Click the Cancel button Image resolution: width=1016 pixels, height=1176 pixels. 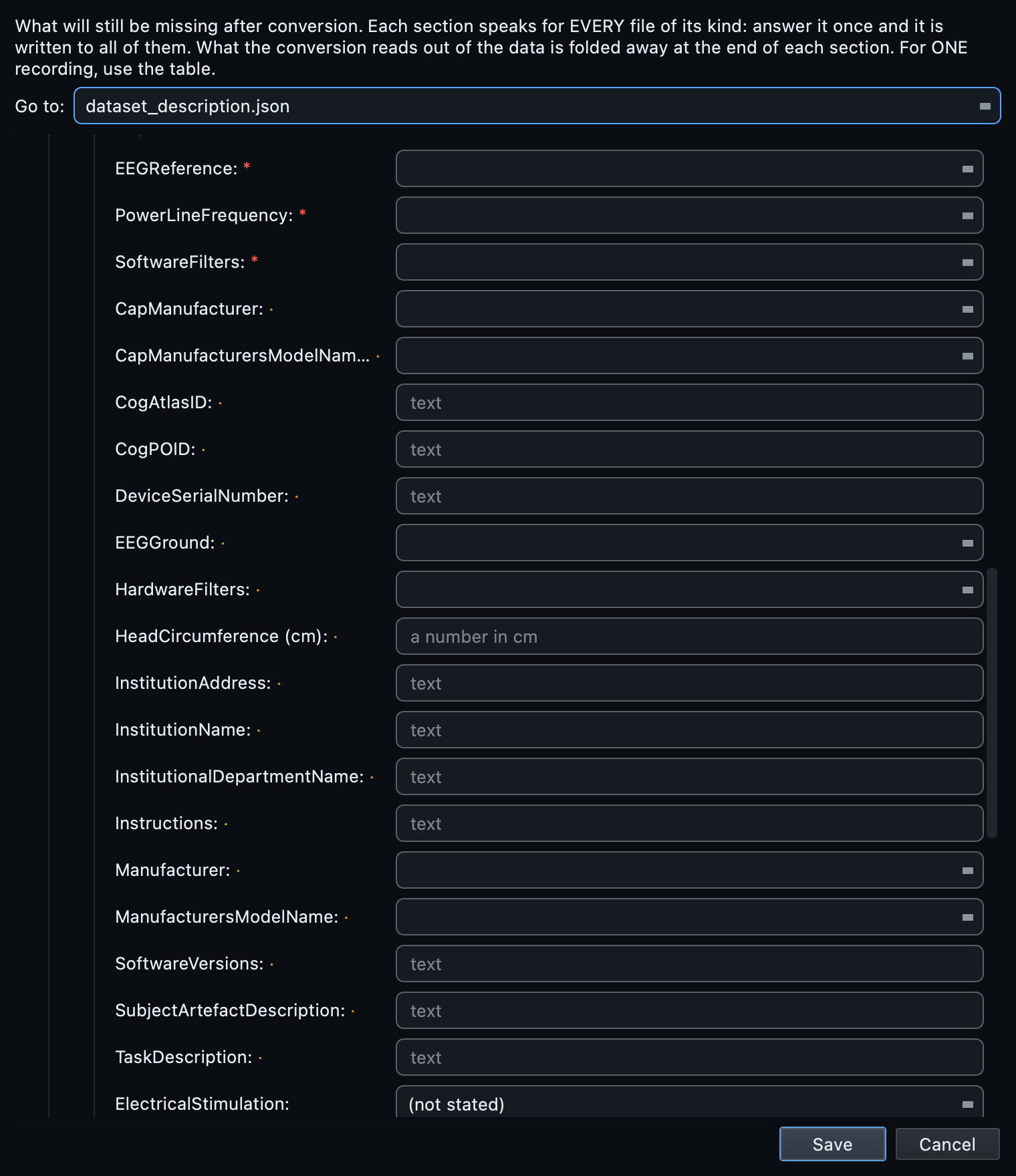[947, 1144]
